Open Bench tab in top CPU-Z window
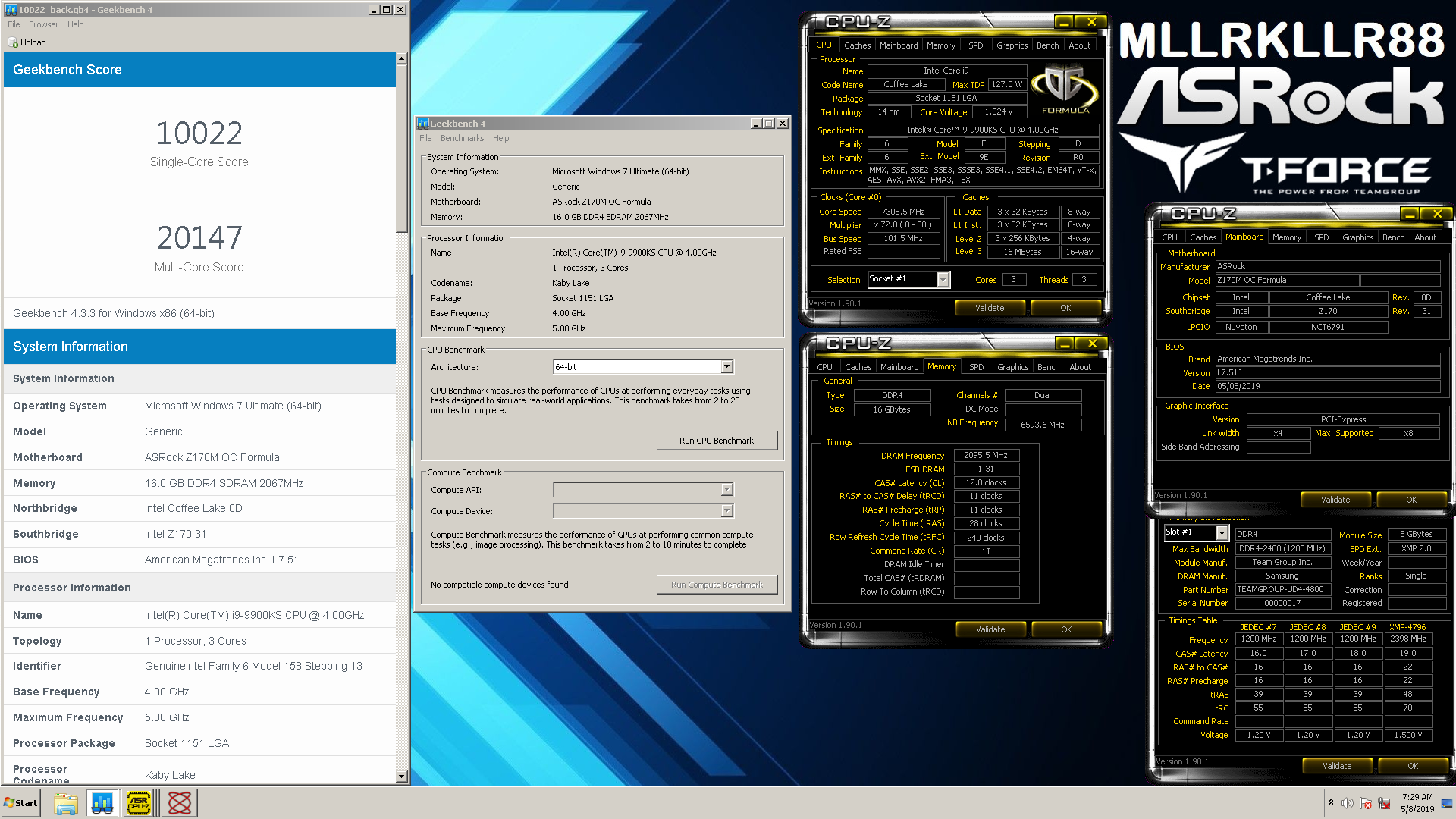Screen dimensions: 1456x819 click(x=1047, y=45)
